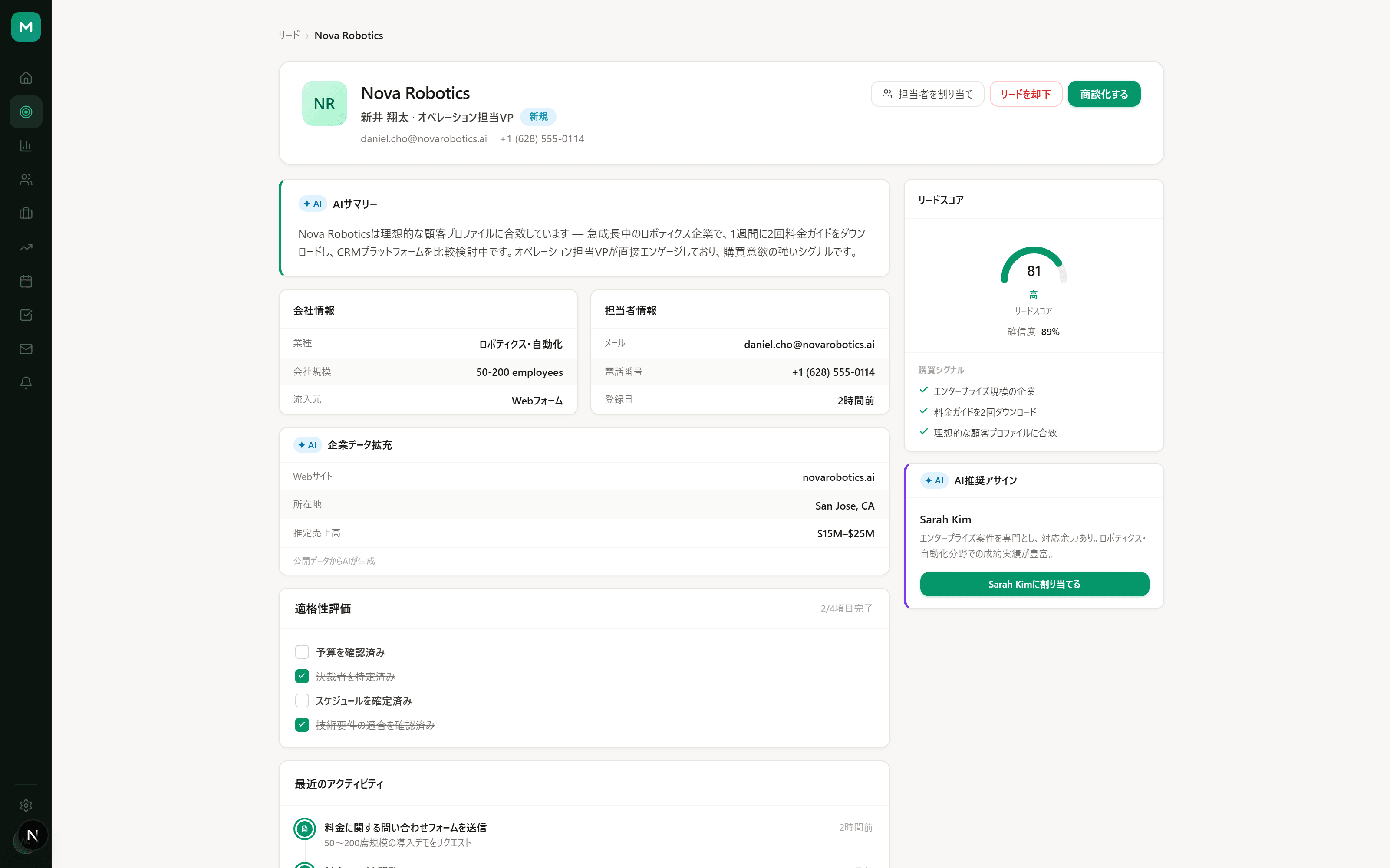
Task: Check the 予算を確認済み checkbox
Action: pyautogui.click(x=302, y=652)
